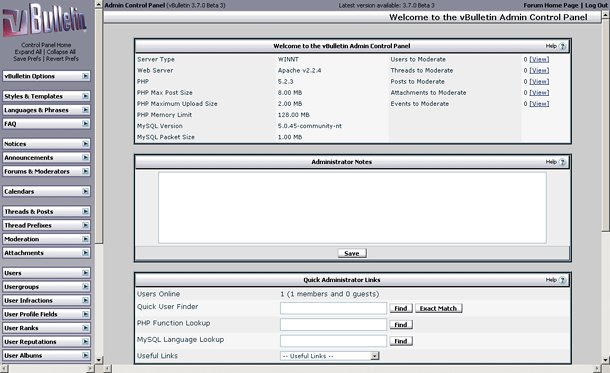Screen dimensions: 610x373
Task: View Users to Moderate link
Action: (x=539, y=60)
